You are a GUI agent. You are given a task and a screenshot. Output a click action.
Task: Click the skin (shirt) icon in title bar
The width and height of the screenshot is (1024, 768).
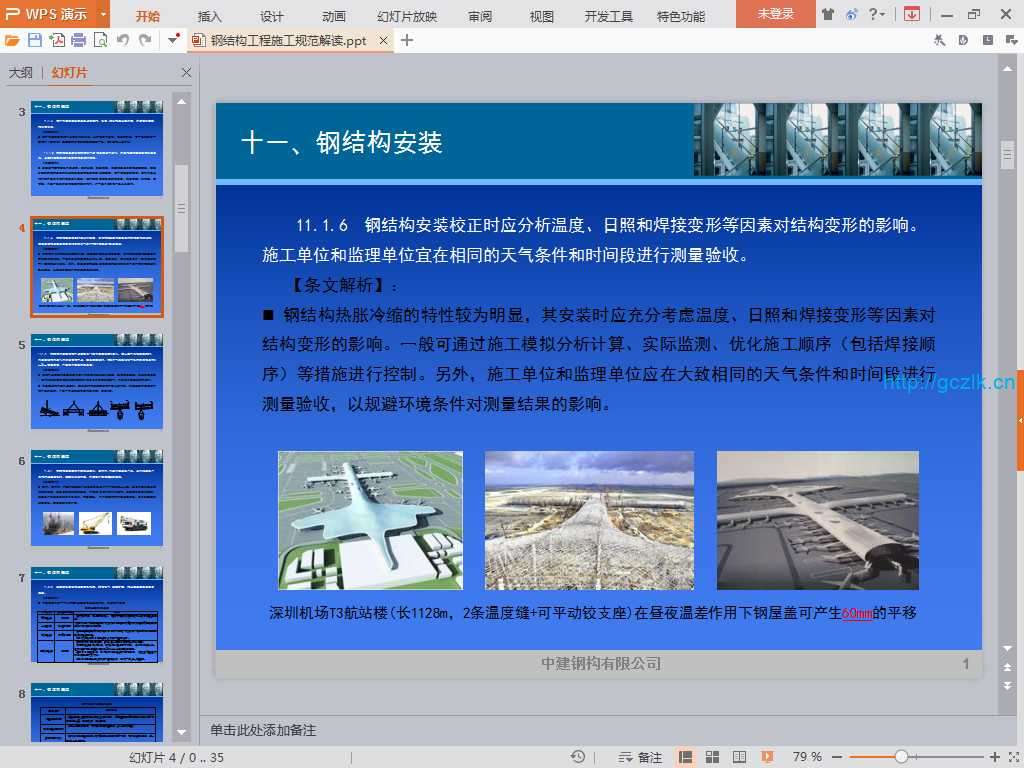828,14
